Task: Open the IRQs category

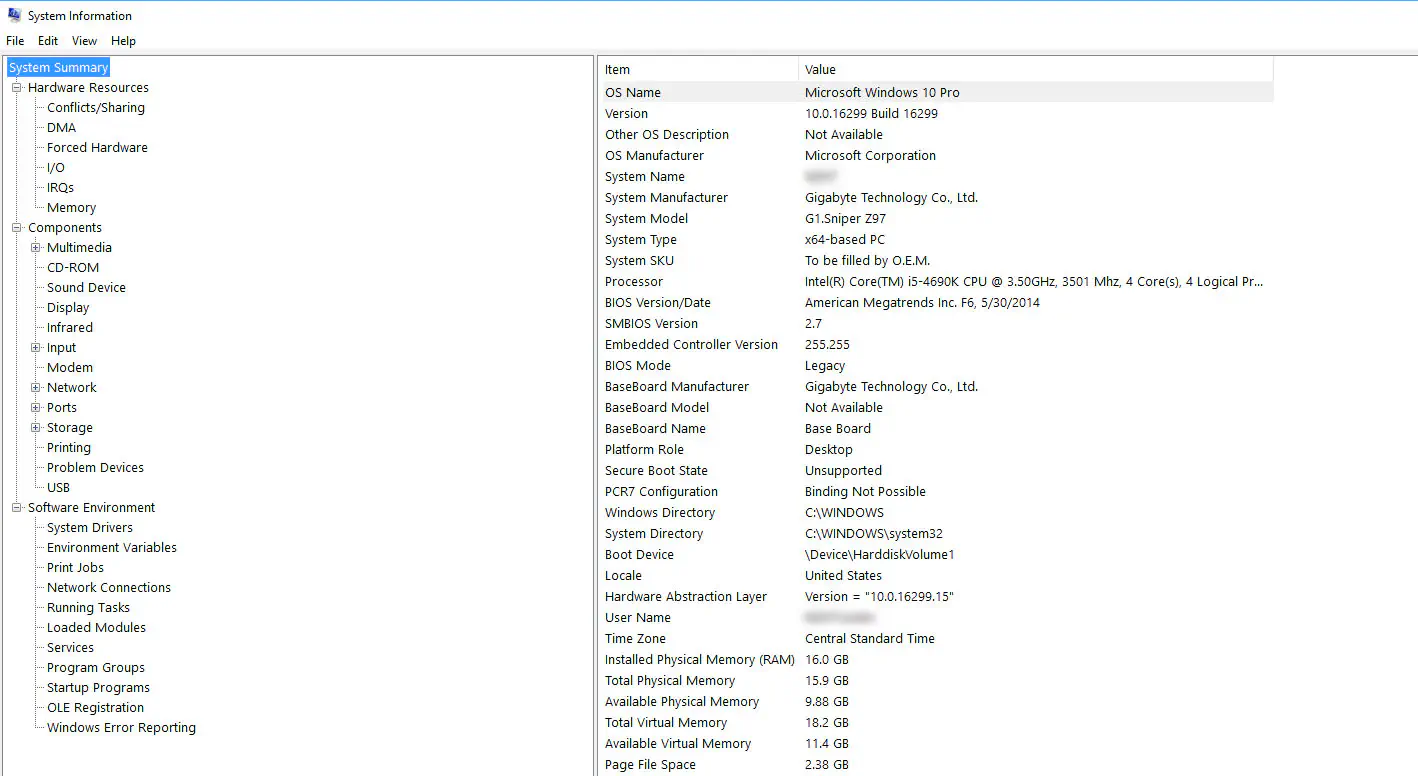Action: pyautogui.click(x=60, y=187)
